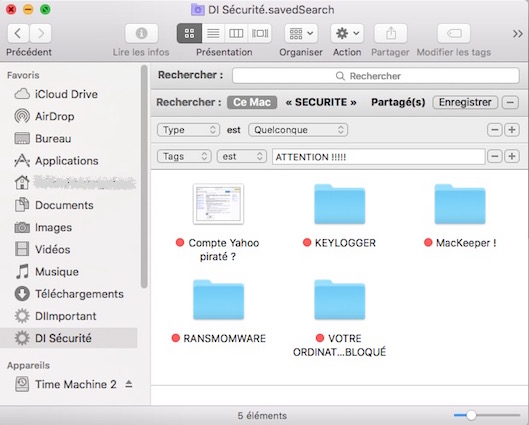The width and height of the screenshot is (529, 425).
Task: Add criterion after Type row
Action: (x=512, y=130)
